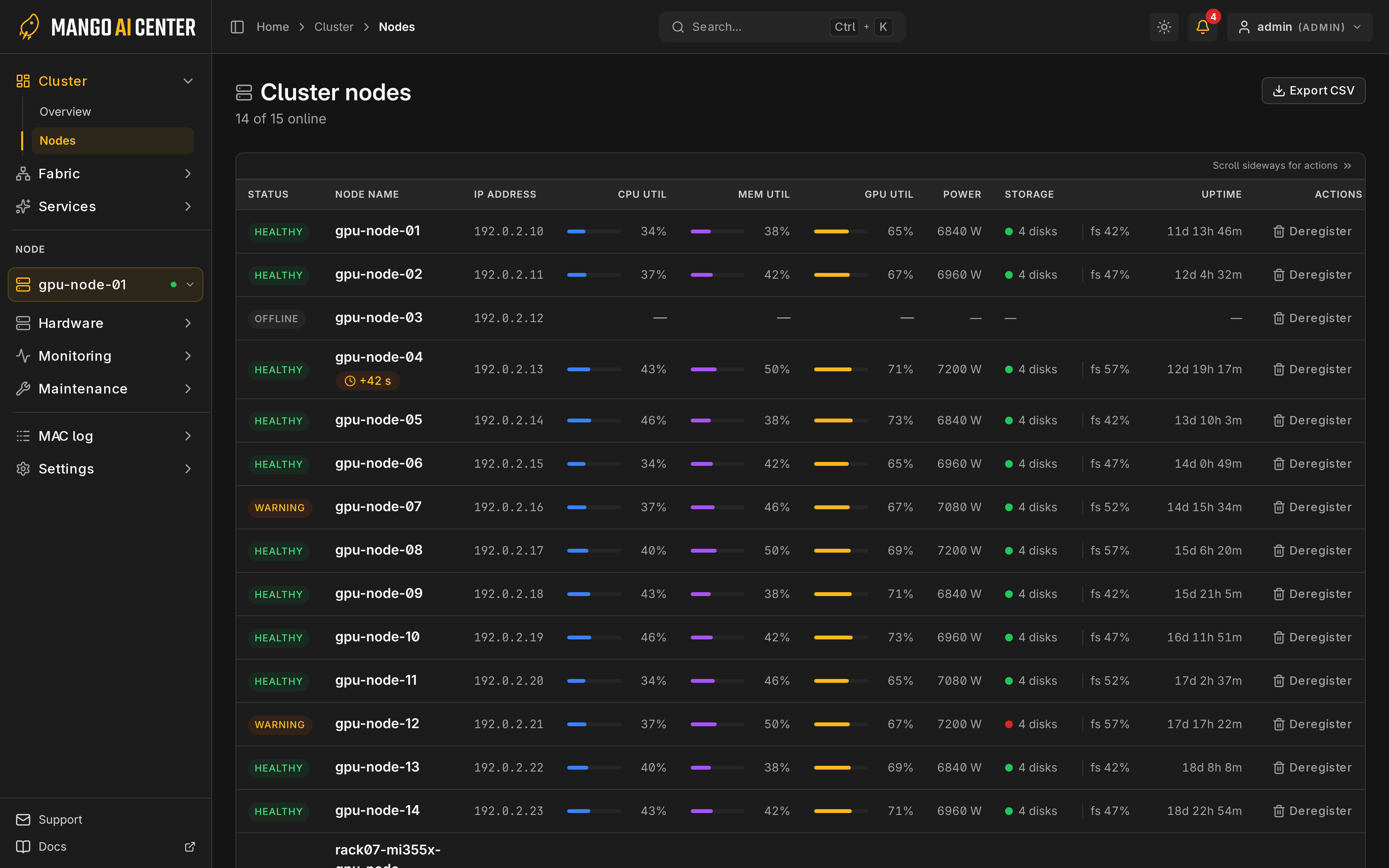
Task: Click the GPU util bar for gpu-node-05
Action: [x=841, y=420]
